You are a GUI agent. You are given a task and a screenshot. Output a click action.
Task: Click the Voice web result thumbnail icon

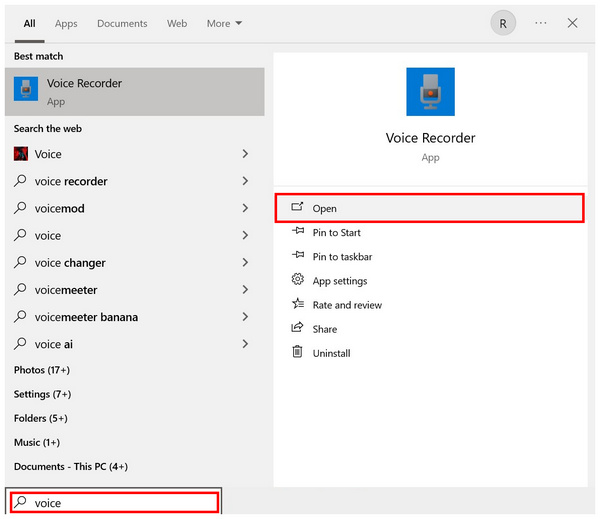21,154
